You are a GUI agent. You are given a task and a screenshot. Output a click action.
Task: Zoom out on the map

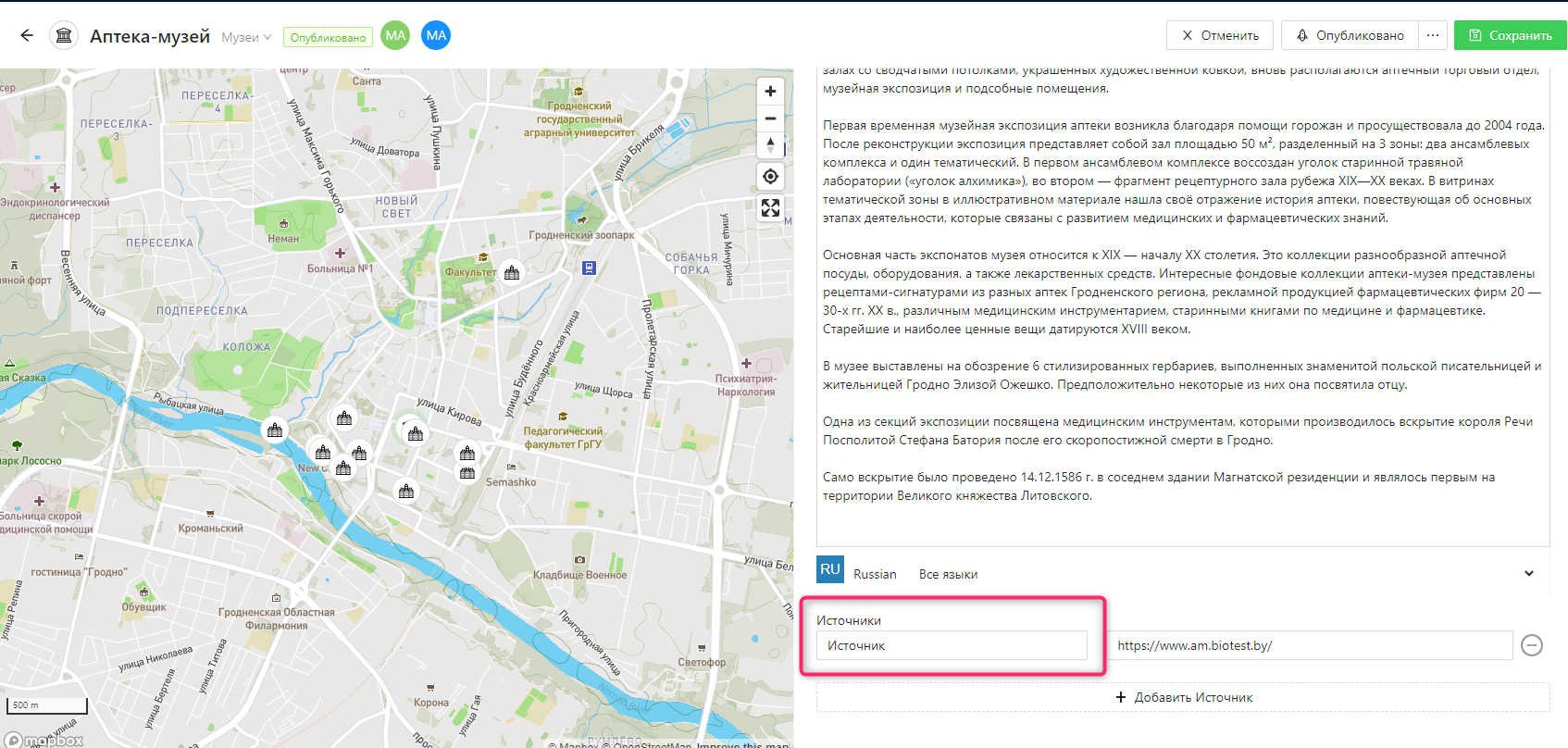(770, 118)
